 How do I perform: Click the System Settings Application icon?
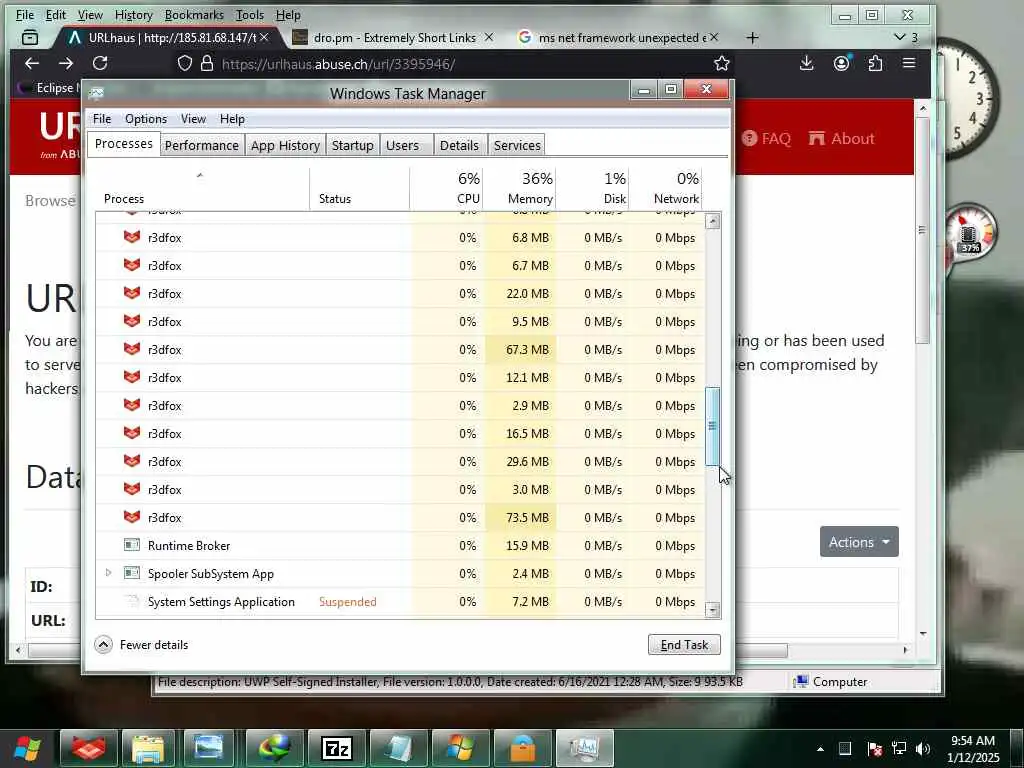coord(132,601)
